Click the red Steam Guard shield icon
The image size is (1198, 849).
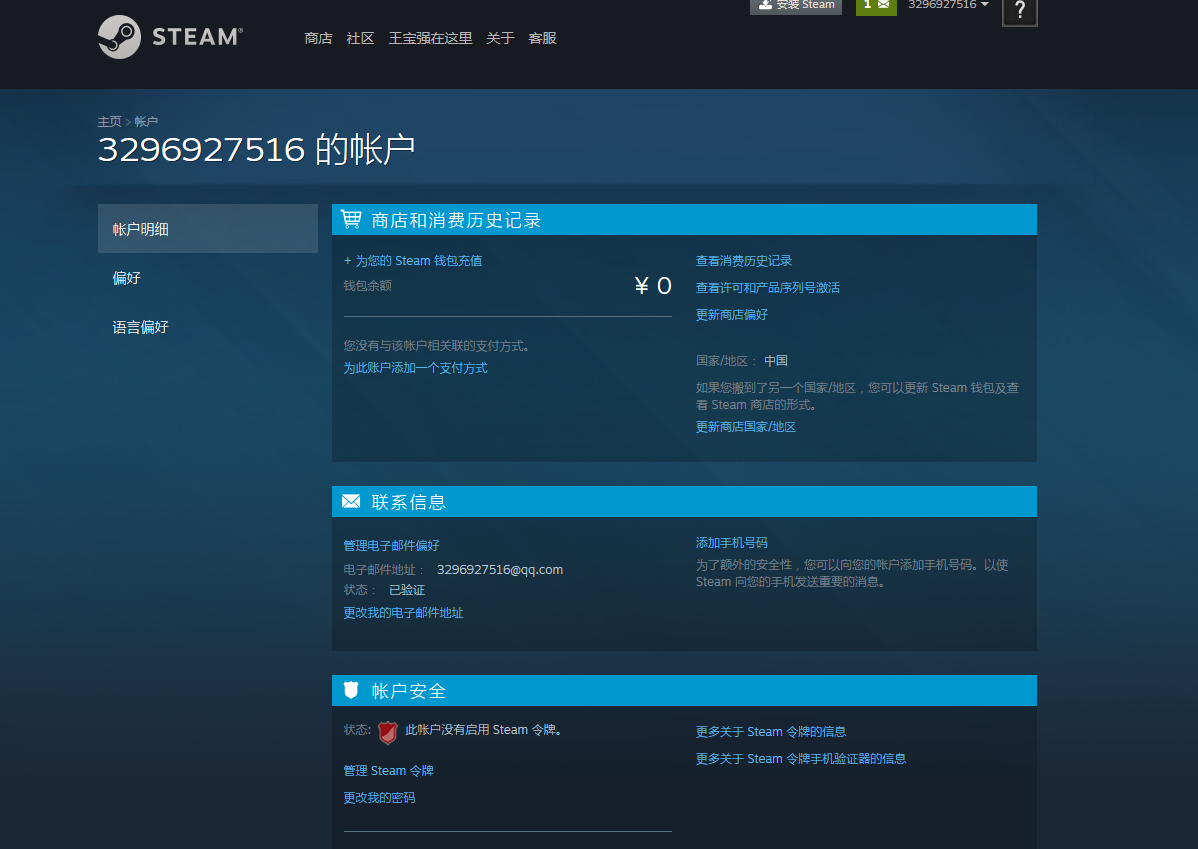(x=388, y=732)
